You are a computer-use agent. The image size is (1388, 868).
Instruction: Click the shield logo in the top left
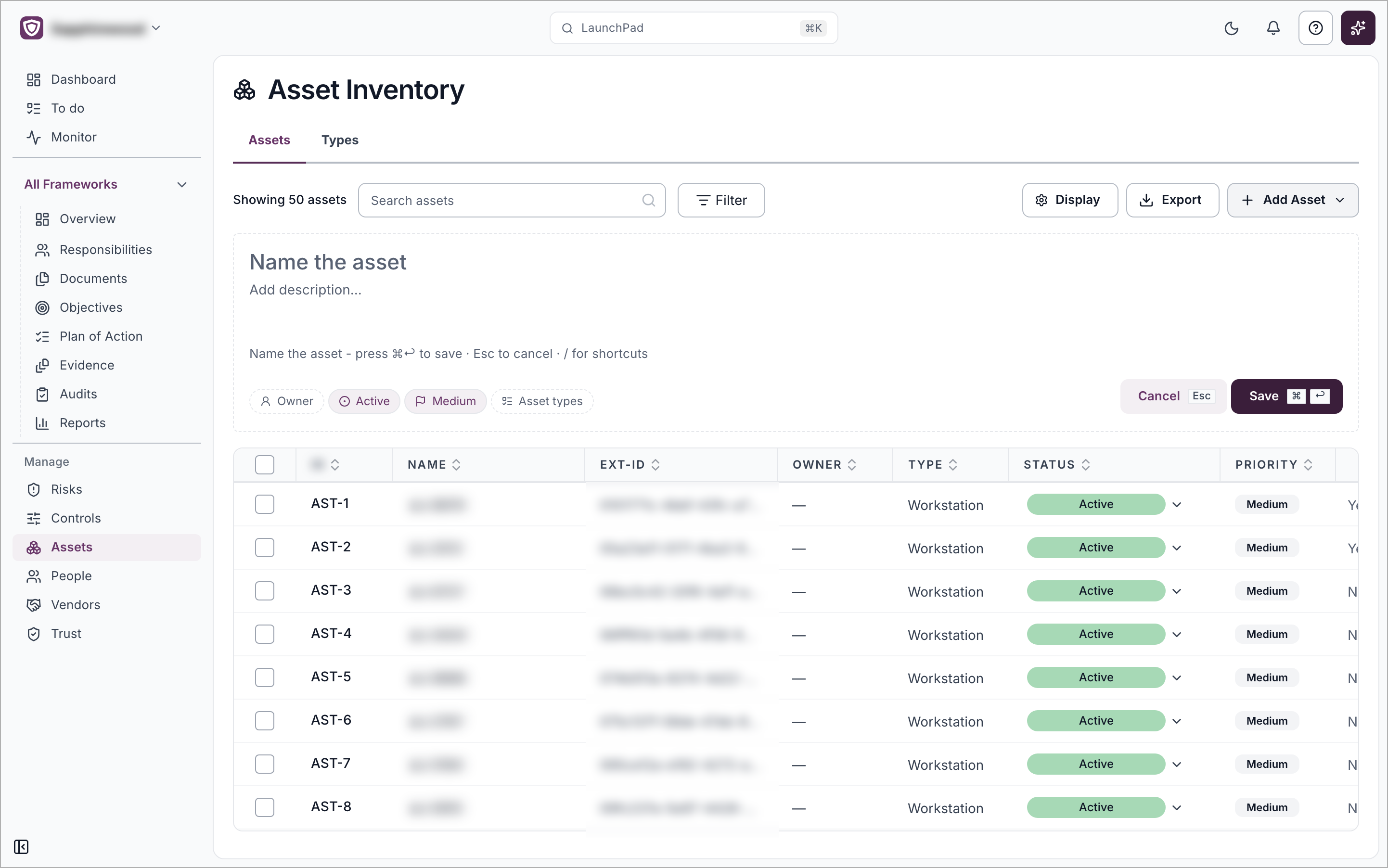tap(32, 28)
